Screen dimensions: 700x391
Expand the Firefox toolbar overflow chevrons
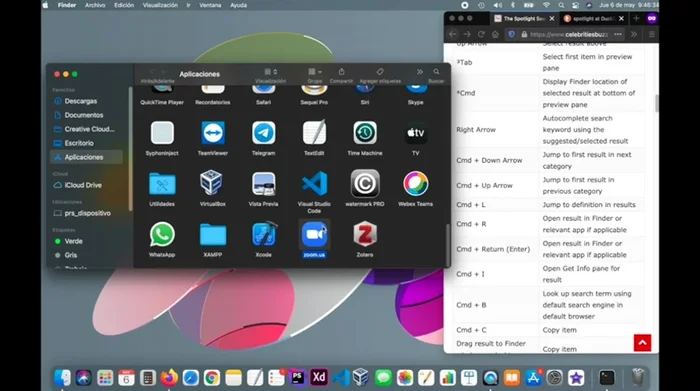coord(634,34)
